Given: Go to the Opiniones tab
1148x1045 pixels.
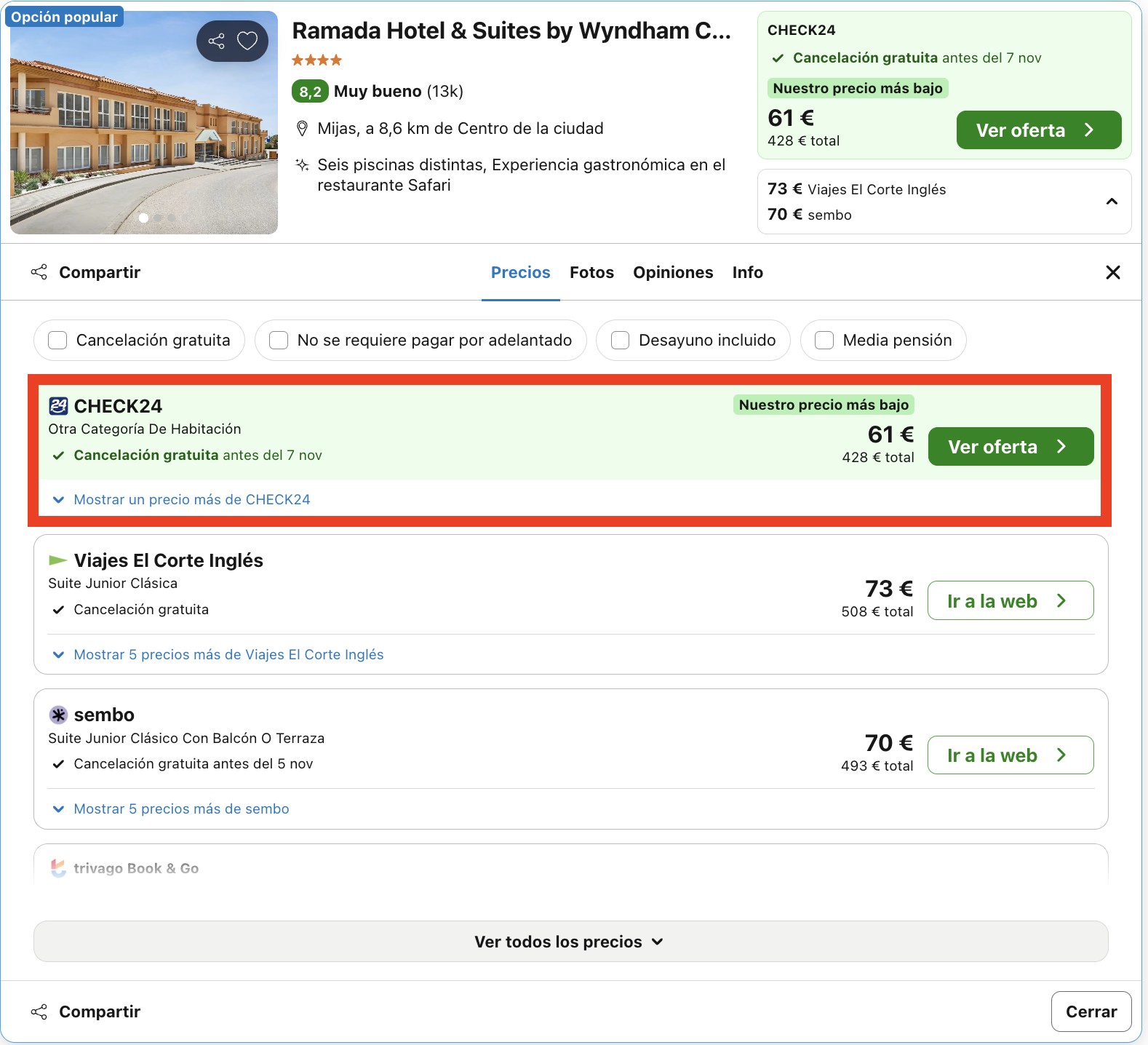Looking at the screenshot, I should [x=673, y=272].
